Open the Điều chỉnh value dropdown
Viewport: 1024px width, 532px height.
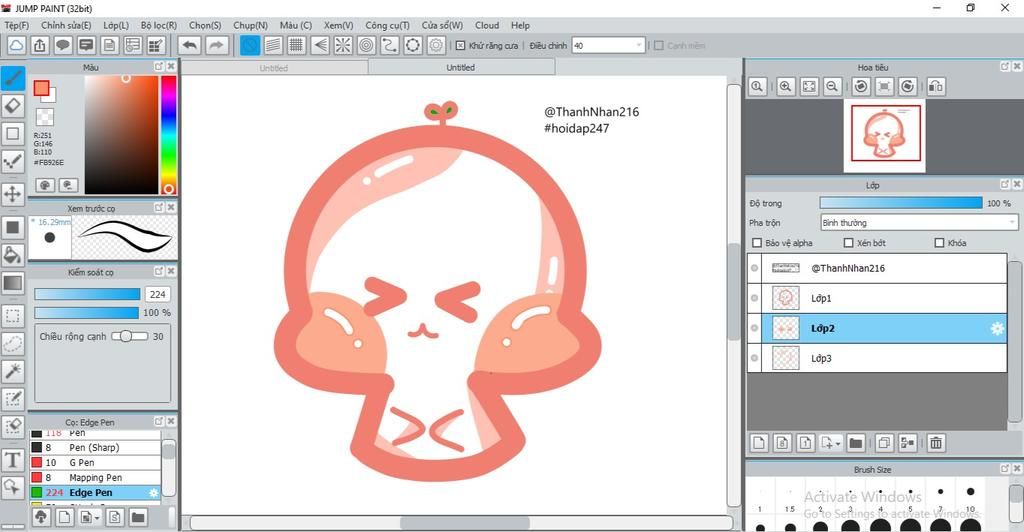tap(639, 46)
